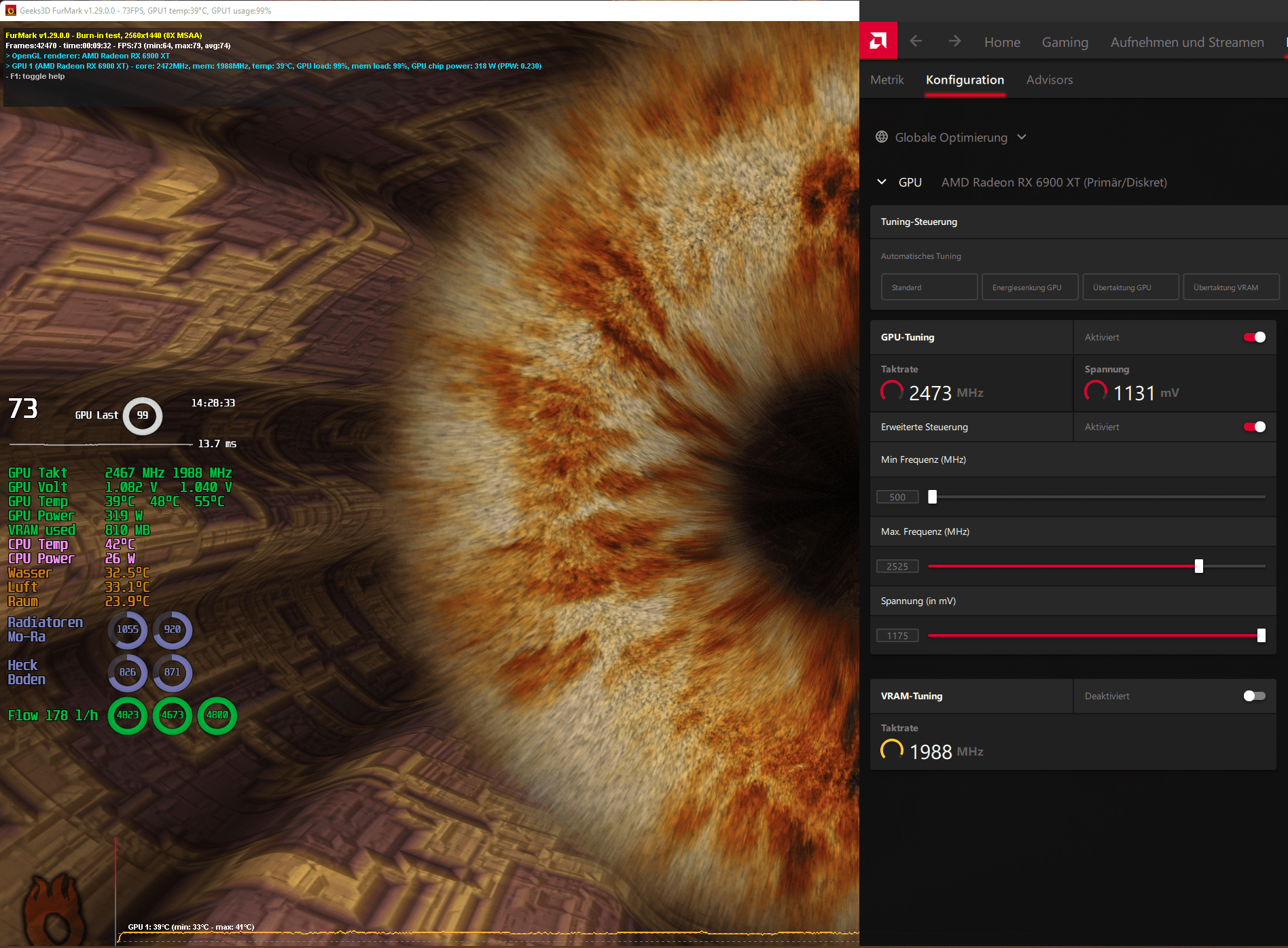Select the Konfiguration tab

(965, 80)
